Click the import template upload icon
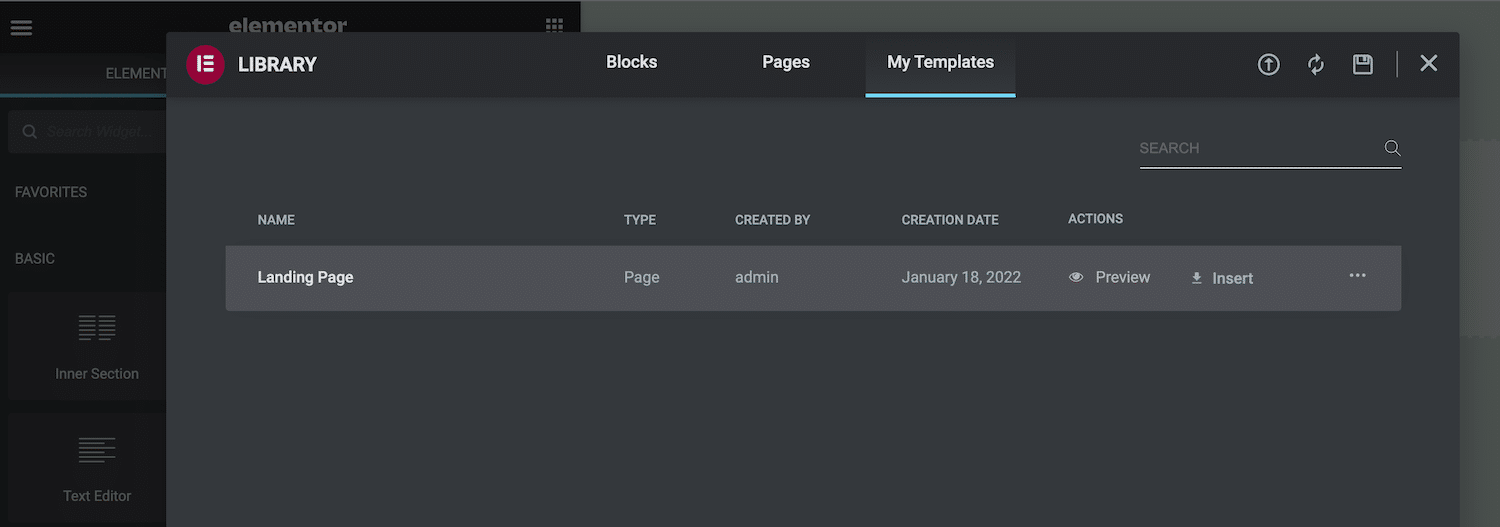This screenshot has height=527, width=1500. pyautogui.click(x=1268, y=65)
